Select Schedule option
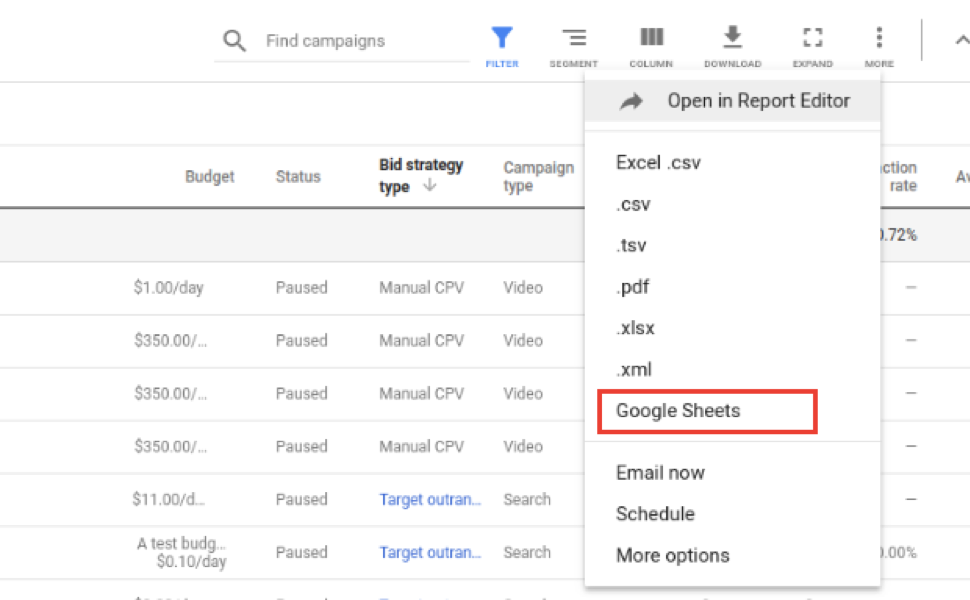Image resolution: width=970 pixels, height=600 pixels. (x=655, y=514)
